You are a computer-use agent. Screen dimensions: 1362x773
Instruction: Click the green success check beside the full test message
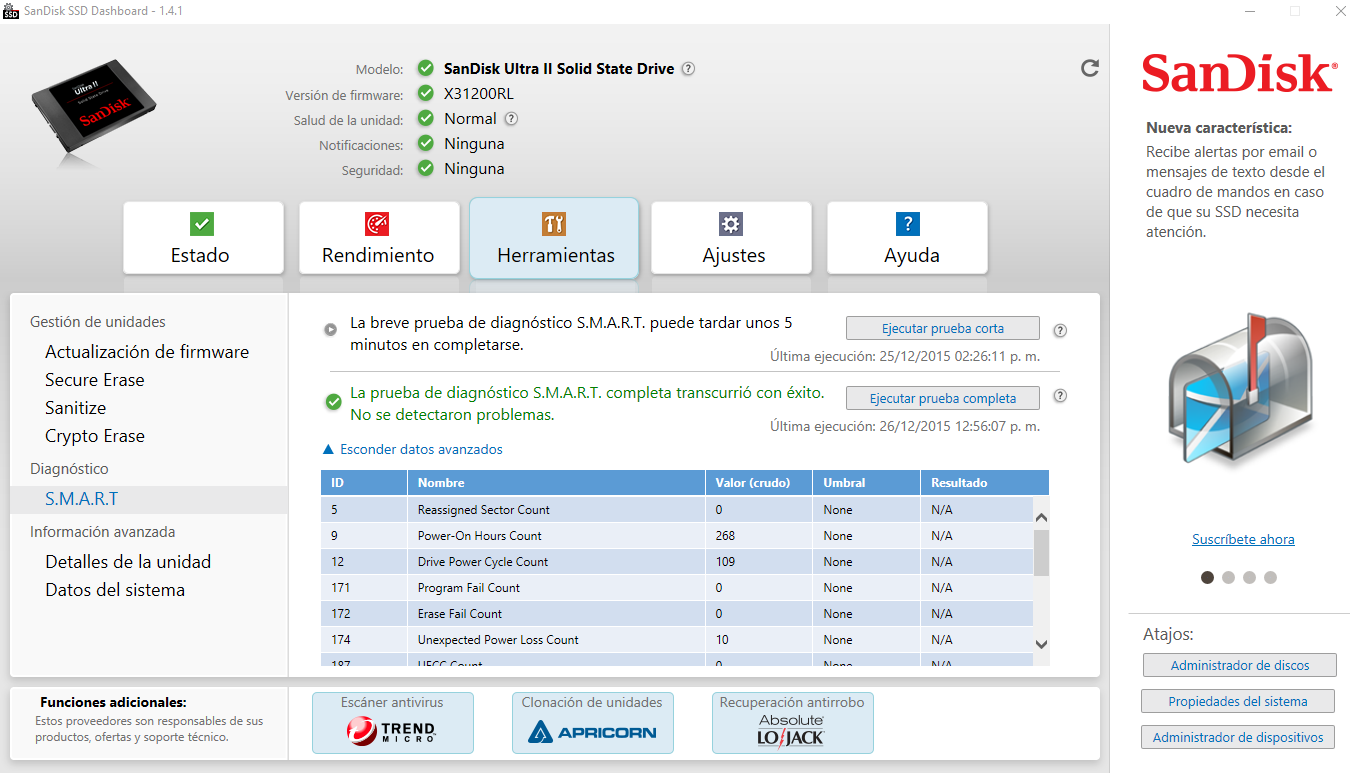[x=333, y=402]
